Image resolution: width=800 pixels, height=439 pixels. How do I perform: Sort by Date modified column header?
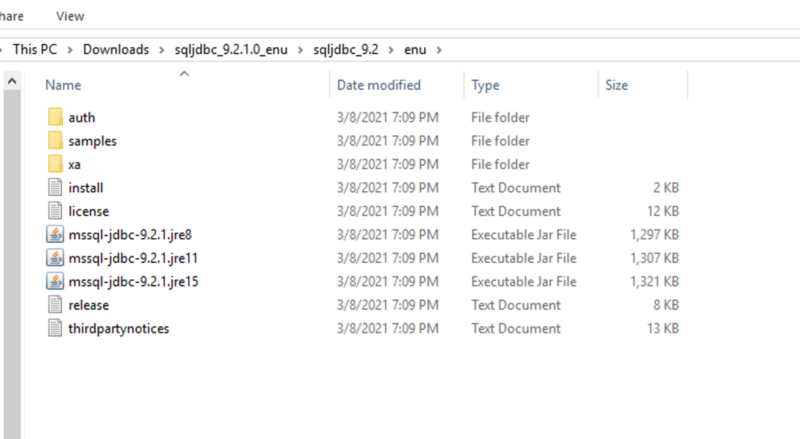coord(379,86)
